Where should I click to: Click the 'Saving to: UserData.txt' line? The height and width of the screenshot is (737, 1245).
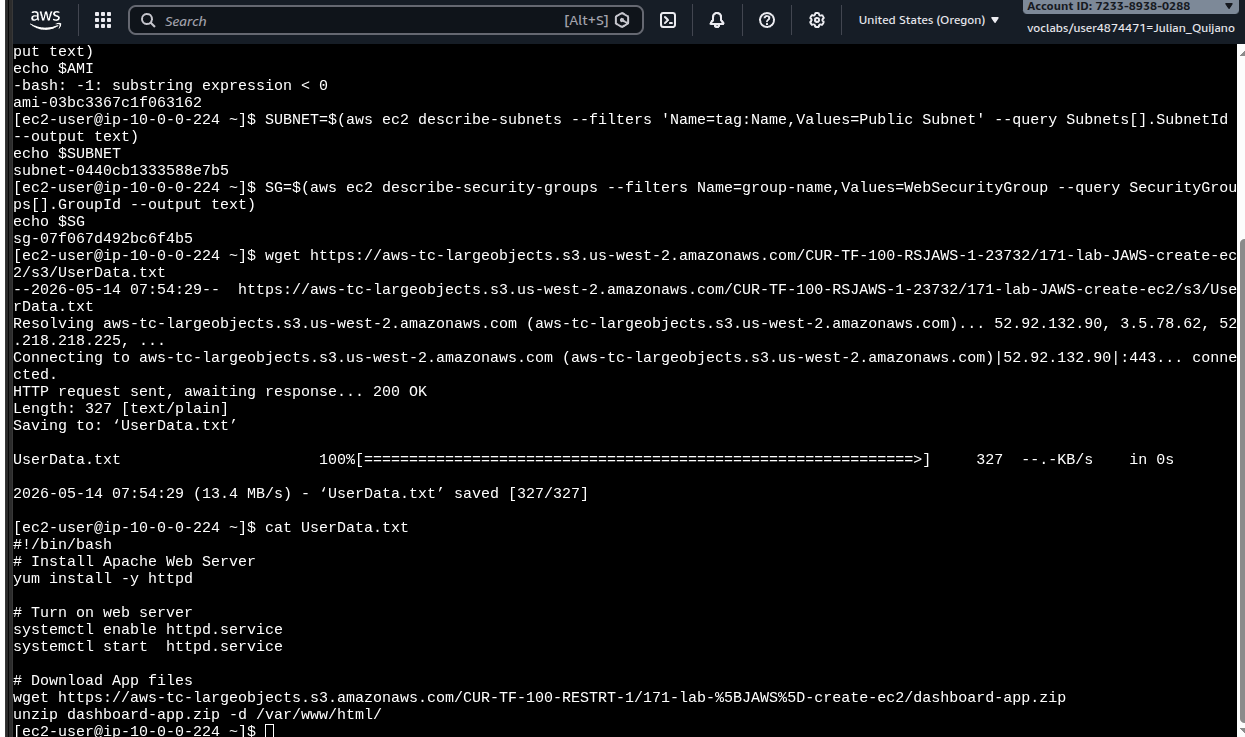pos(125,425)
